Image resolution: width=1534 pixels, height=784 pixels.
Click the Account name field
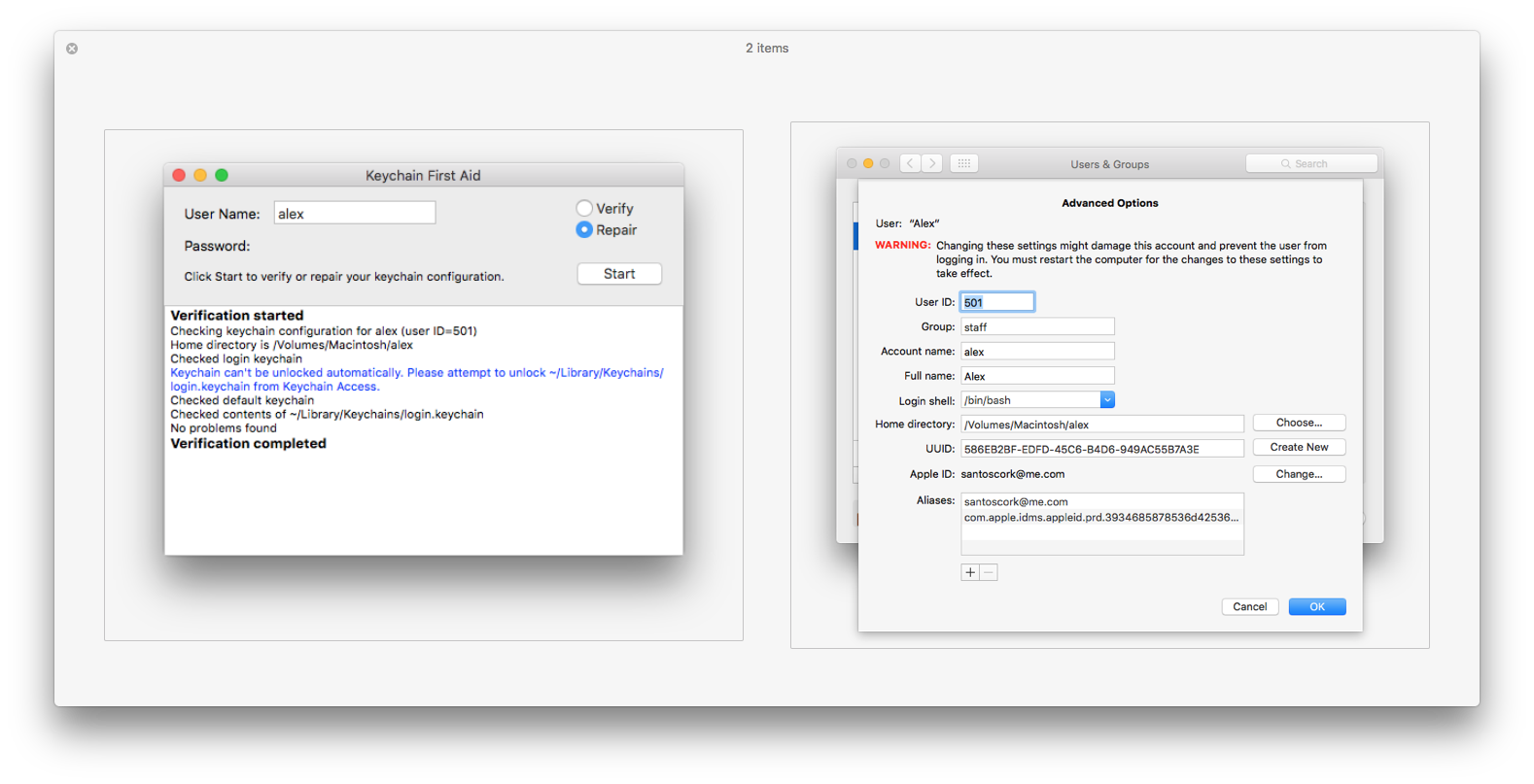[1037, 352]
